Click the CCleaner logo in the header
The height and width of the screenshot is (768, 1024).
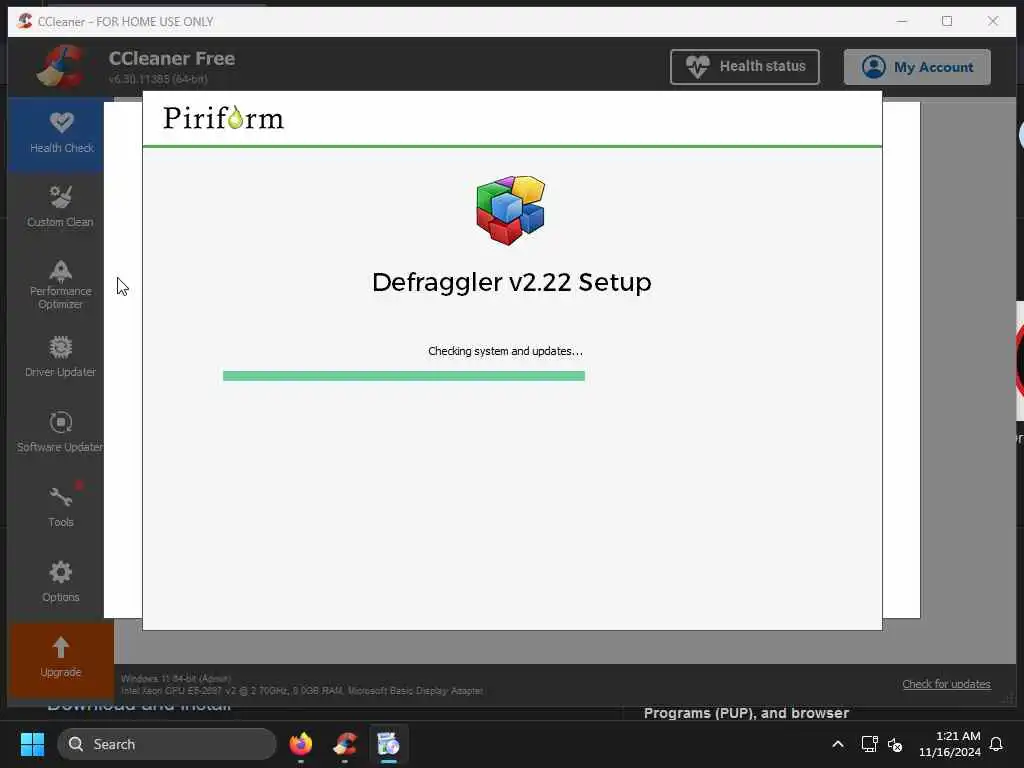(x=60, y=66)
